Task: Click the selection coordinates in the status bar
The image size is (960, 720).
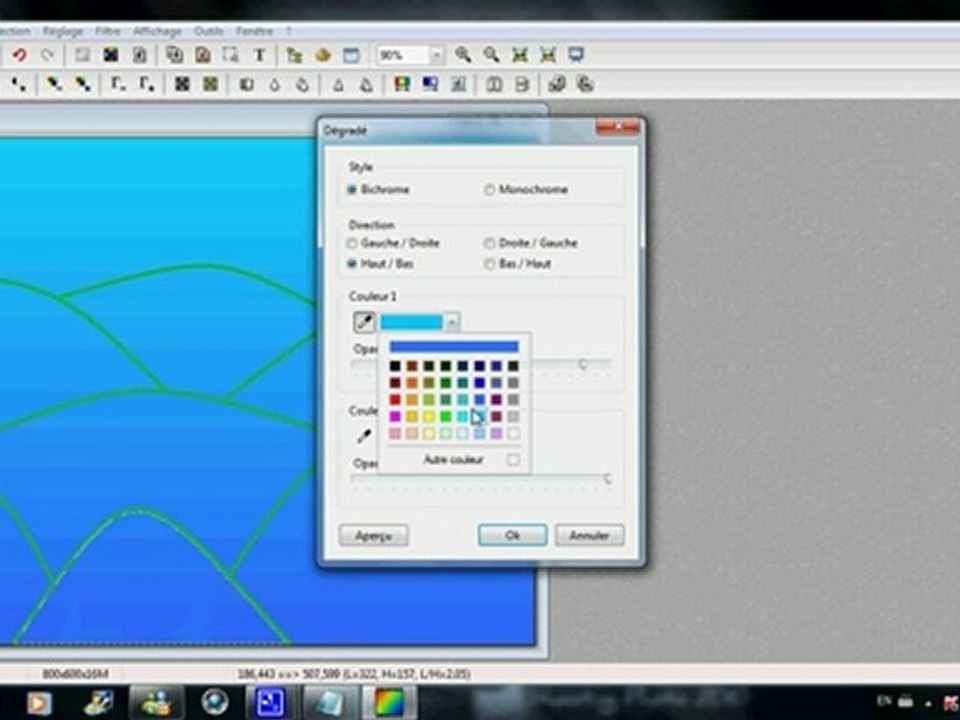Action: tap(354, 674)
